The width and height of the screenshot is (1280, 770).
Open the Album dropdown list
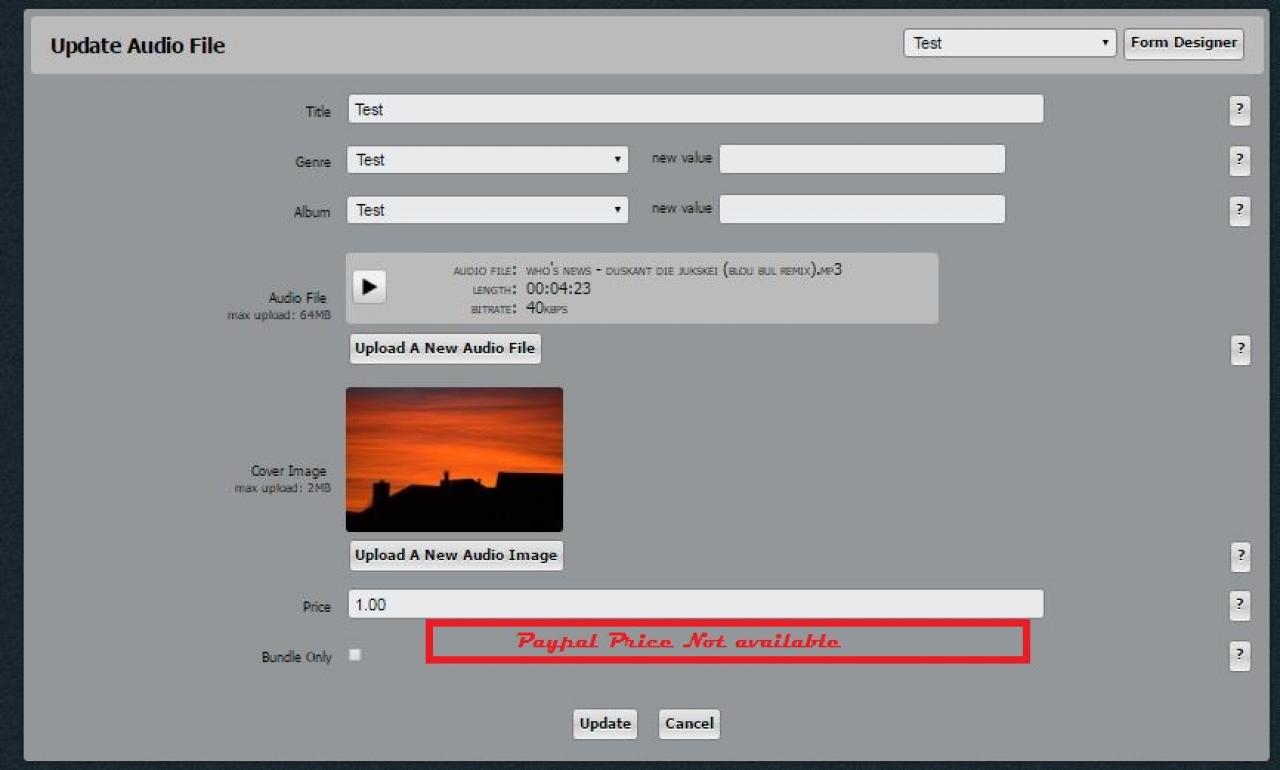click(x=488, y=210)
